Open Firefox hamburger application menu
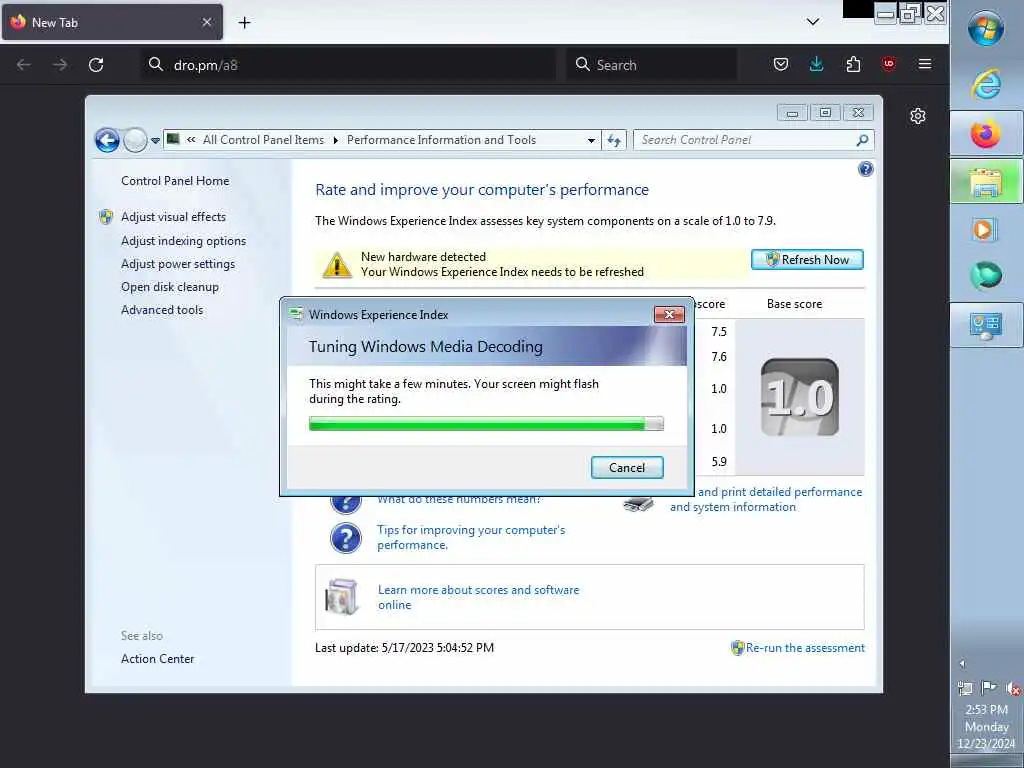This screenshot has width=1024, height=768. click(925, 64)
